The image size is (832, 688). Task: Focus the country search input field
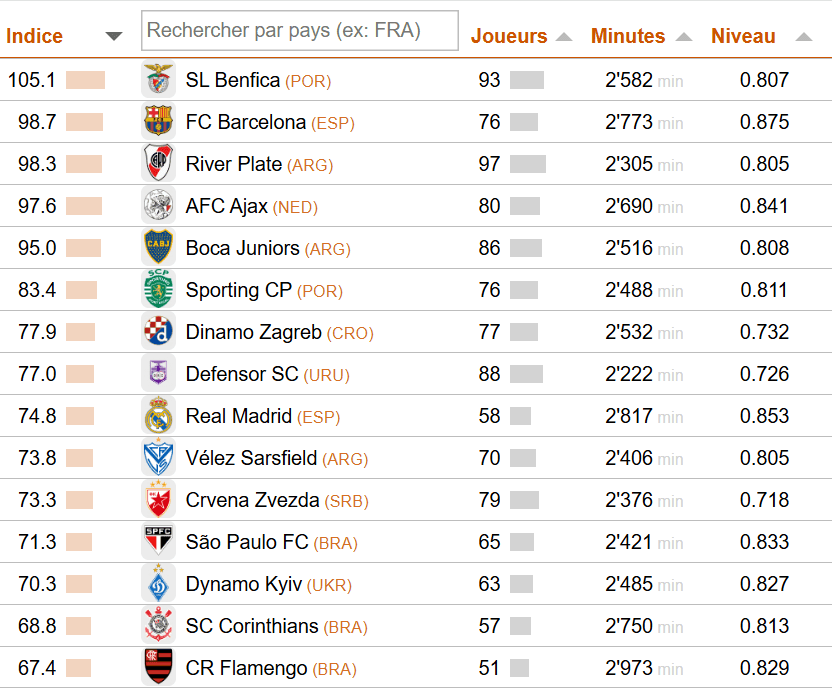(300, 31)
